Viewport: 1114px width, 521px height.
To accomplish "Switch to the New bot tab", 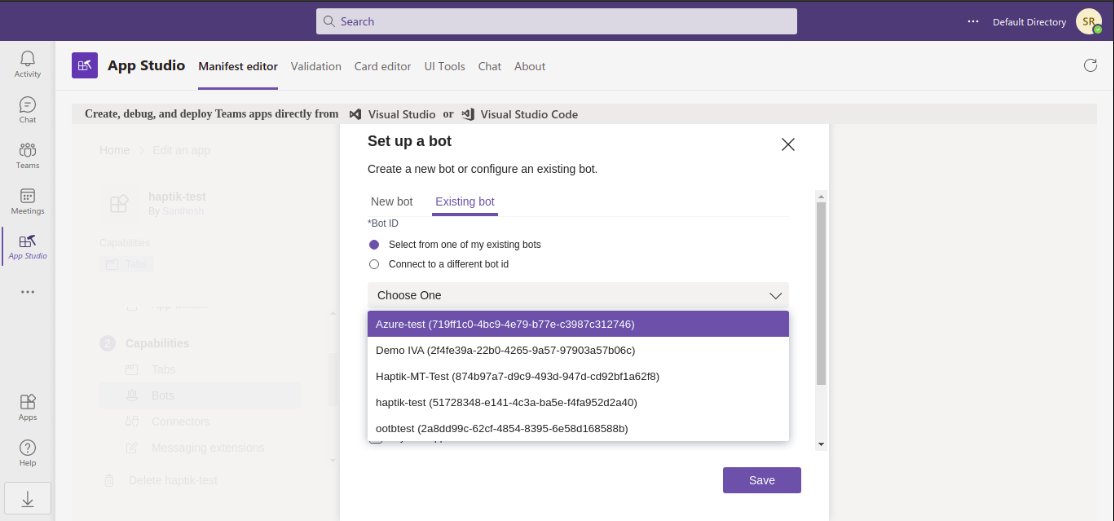I will (391, 202).
